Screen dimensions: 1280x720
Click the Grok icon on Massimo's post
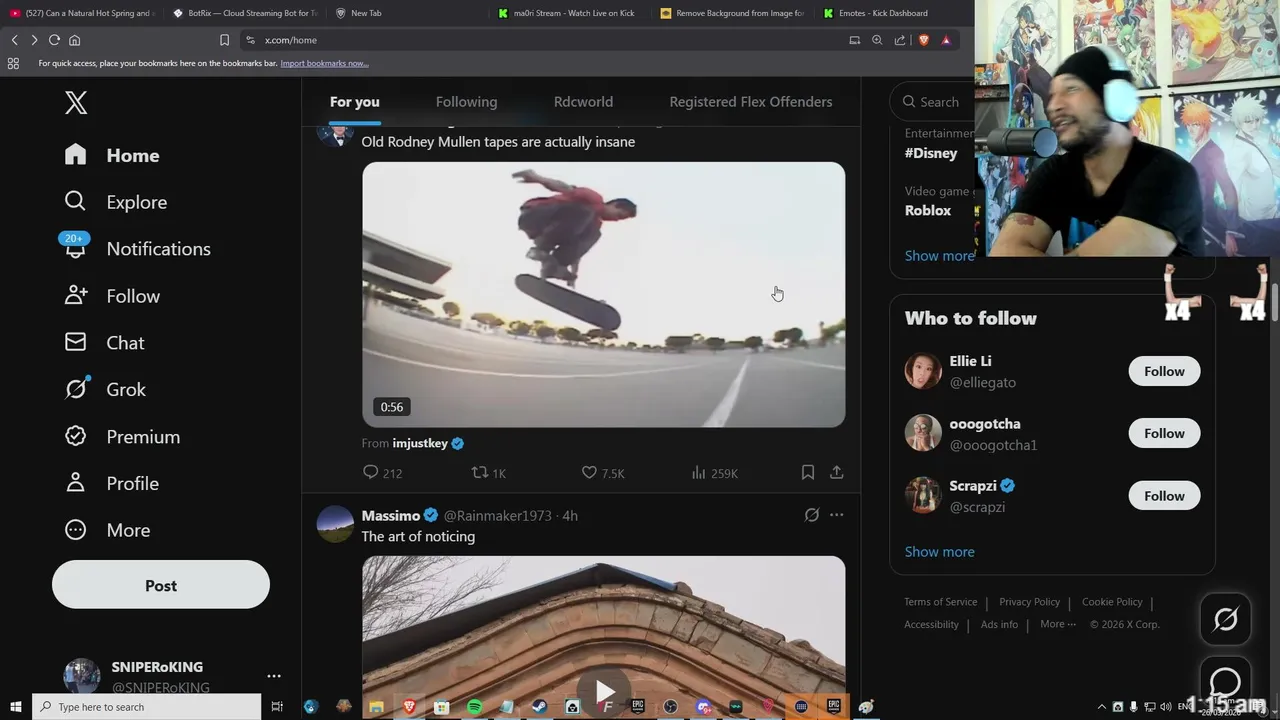point(812,515)
